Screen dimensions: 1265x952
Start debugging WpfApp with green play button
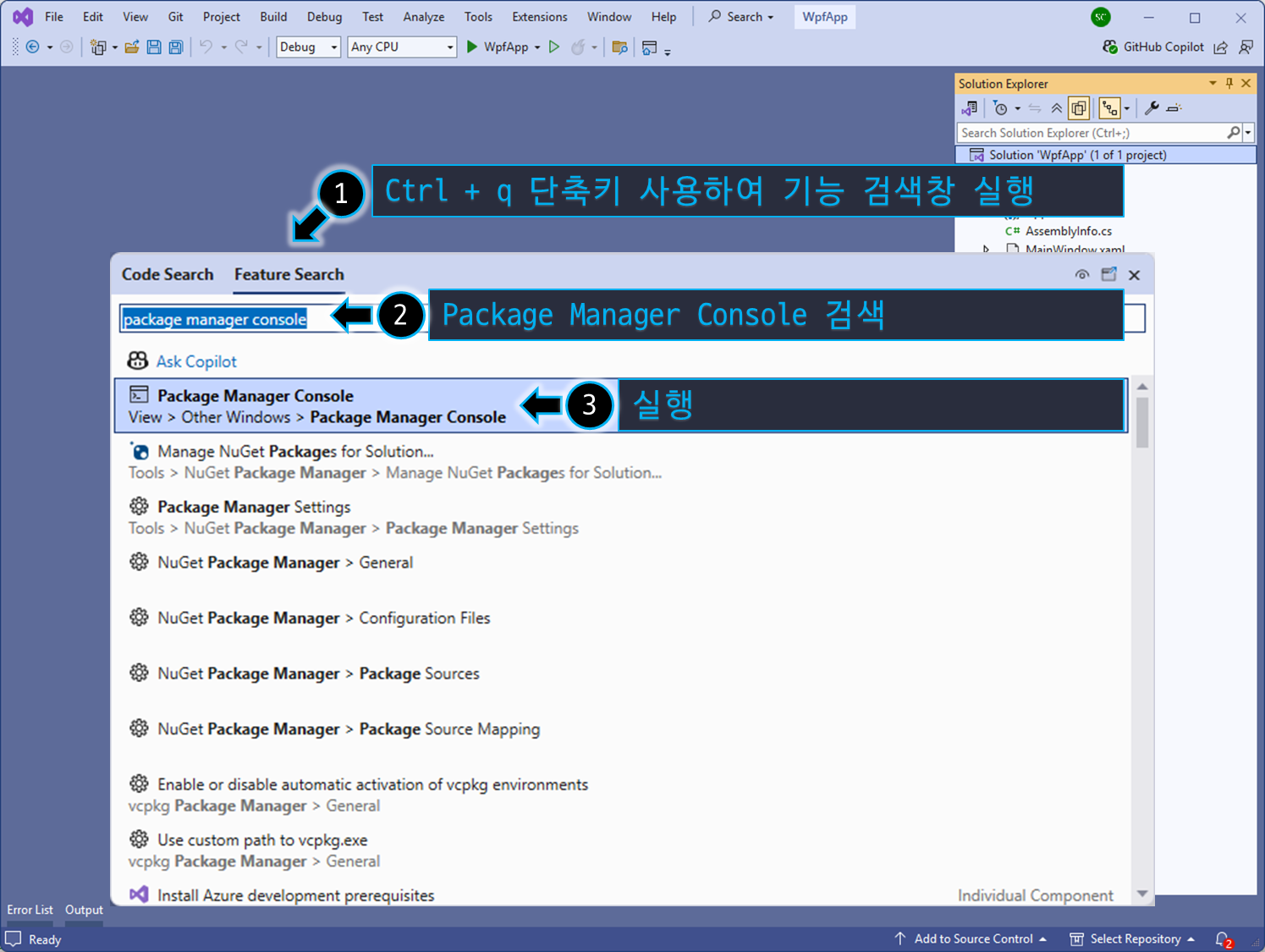(x=472, y=47)
